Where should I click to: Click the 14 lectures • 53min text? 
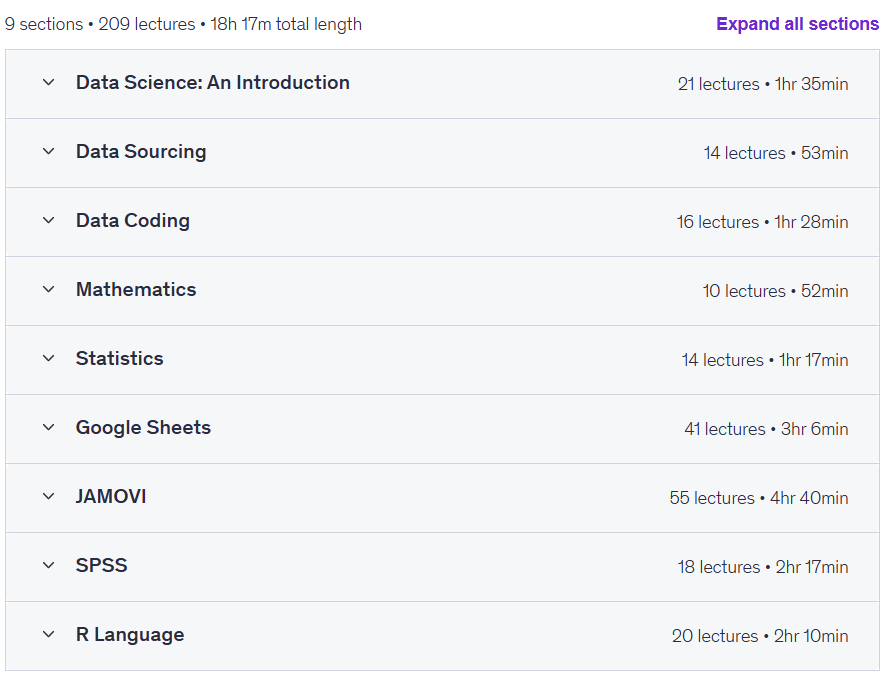(x=776, y=153)
